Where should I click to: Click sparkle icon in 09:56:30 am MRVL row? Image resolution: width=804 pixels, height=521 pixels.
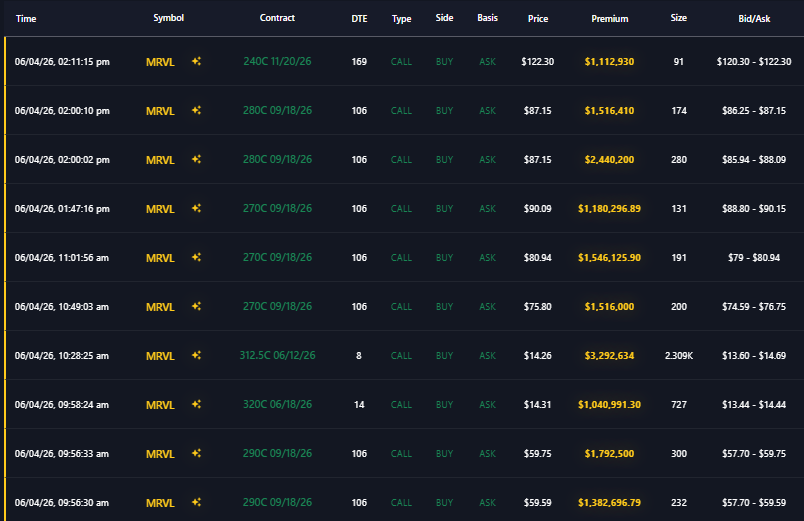[x=196, y=502]
